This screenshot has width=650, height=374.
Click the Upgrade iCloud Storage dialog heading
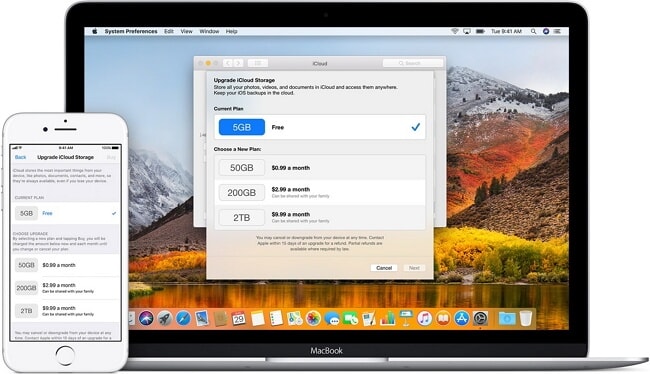click(x=244, y=80)
